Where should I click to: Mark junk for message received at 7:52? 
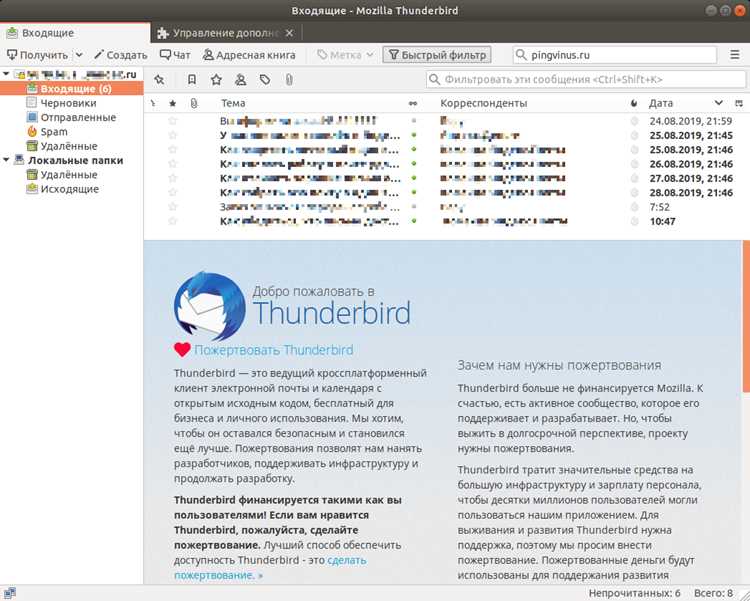(634, 207)
